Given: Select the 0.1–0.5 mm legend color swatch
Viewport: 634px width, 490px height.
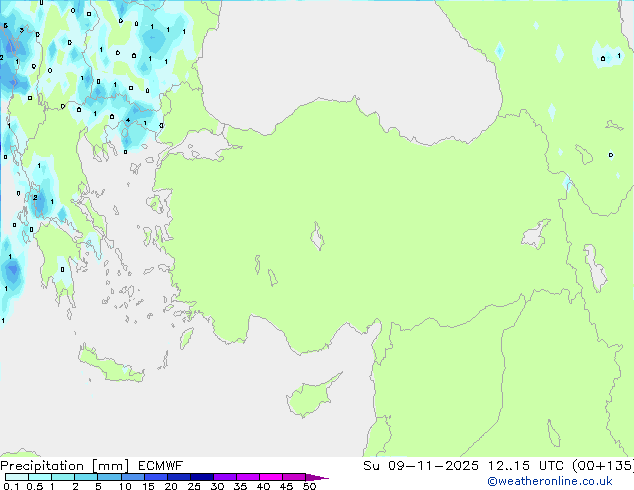Looking at the screenshot, I should point(17,477).
